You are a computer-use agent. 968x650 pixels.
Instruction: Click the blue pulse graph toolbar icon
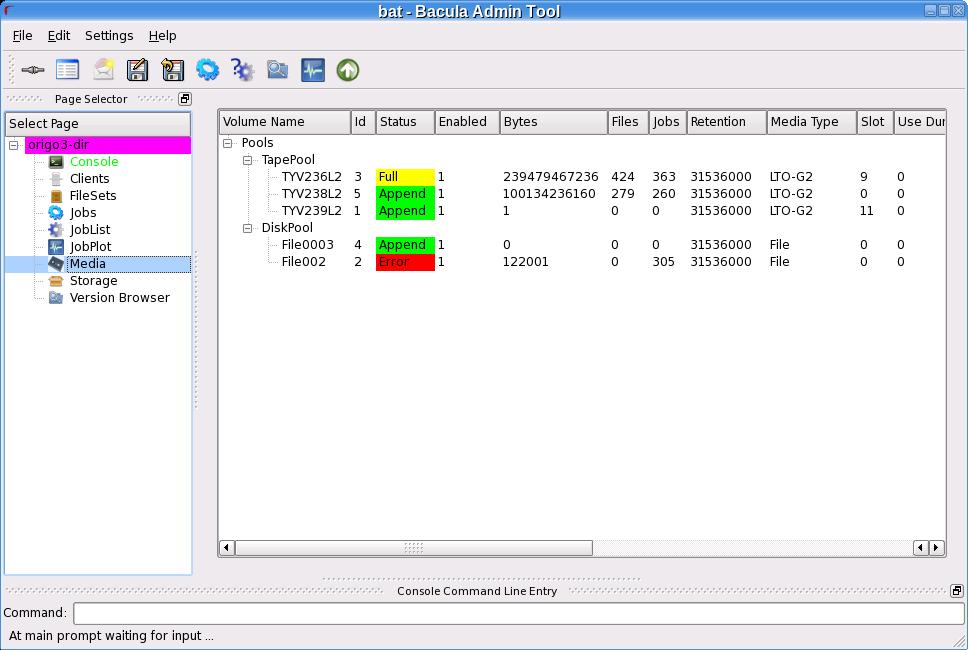tap(312, 70)
